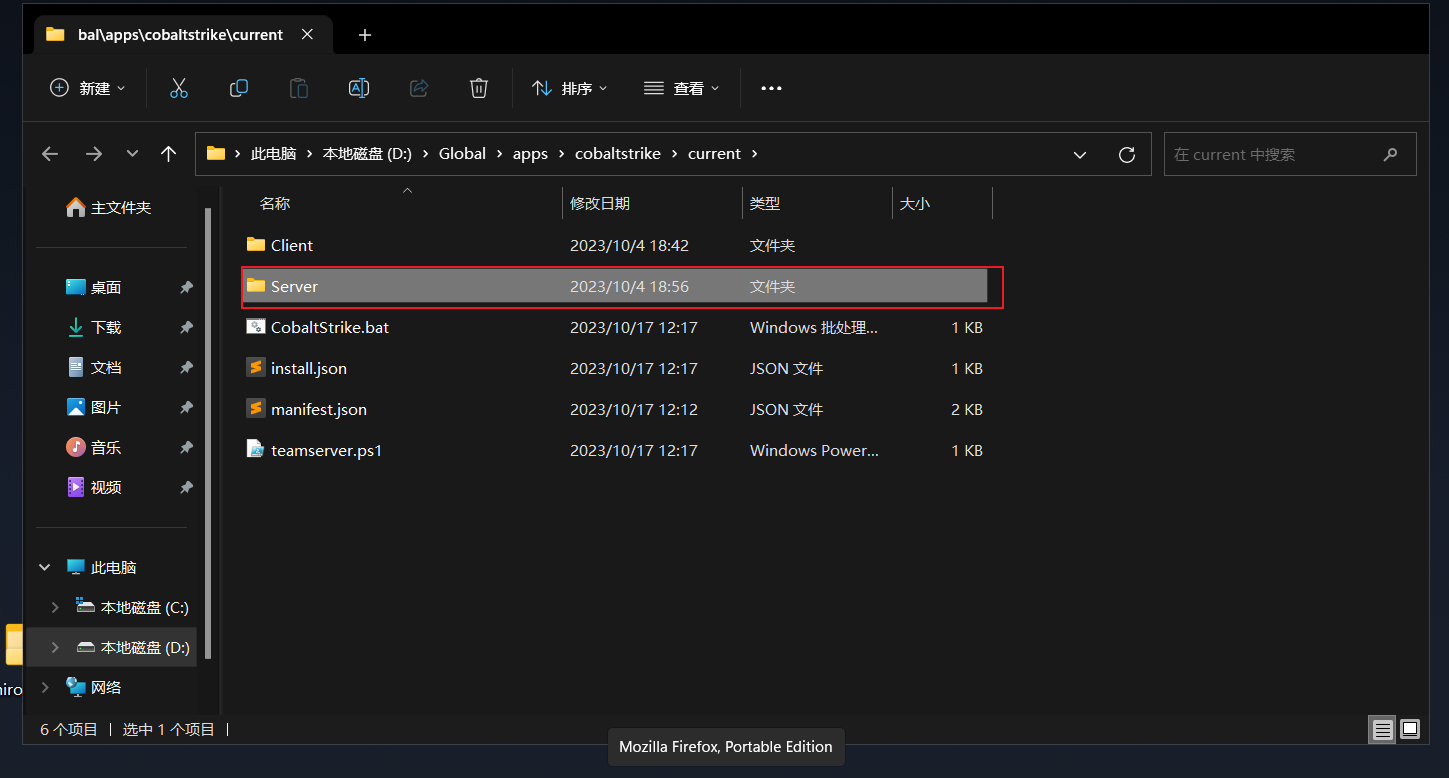This screenshot has height=778, width=1449.
Task: Click the install.json file icon
Action: 256,368
